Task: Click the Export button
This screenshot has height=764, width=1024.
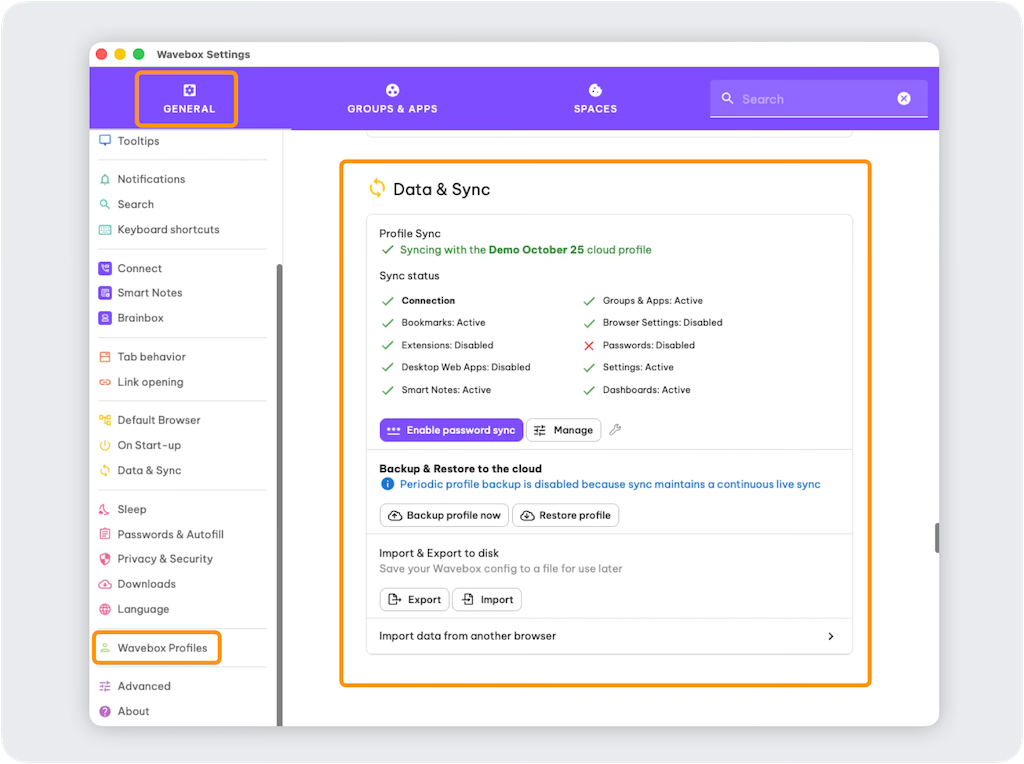Action: coord(414,600)
